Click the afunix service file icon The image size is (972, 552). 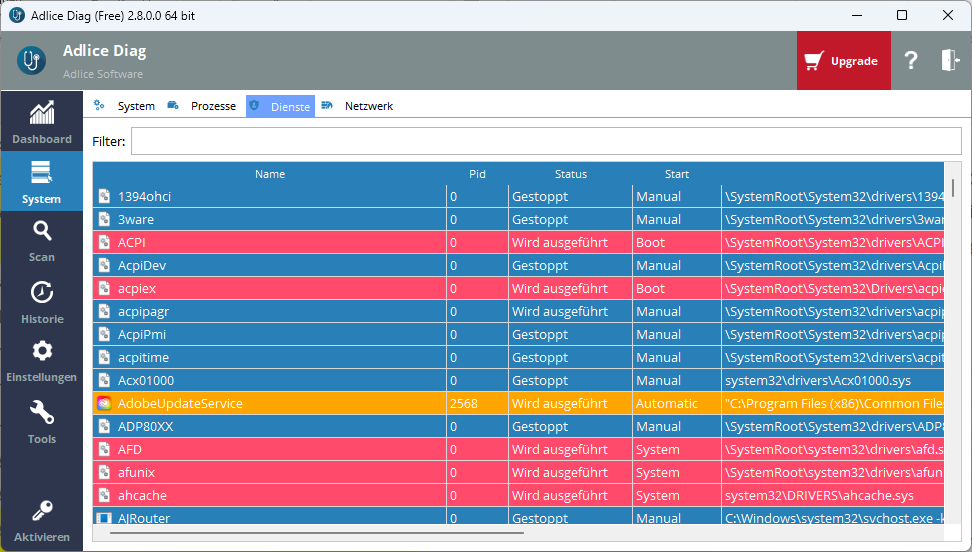point(104,473)
